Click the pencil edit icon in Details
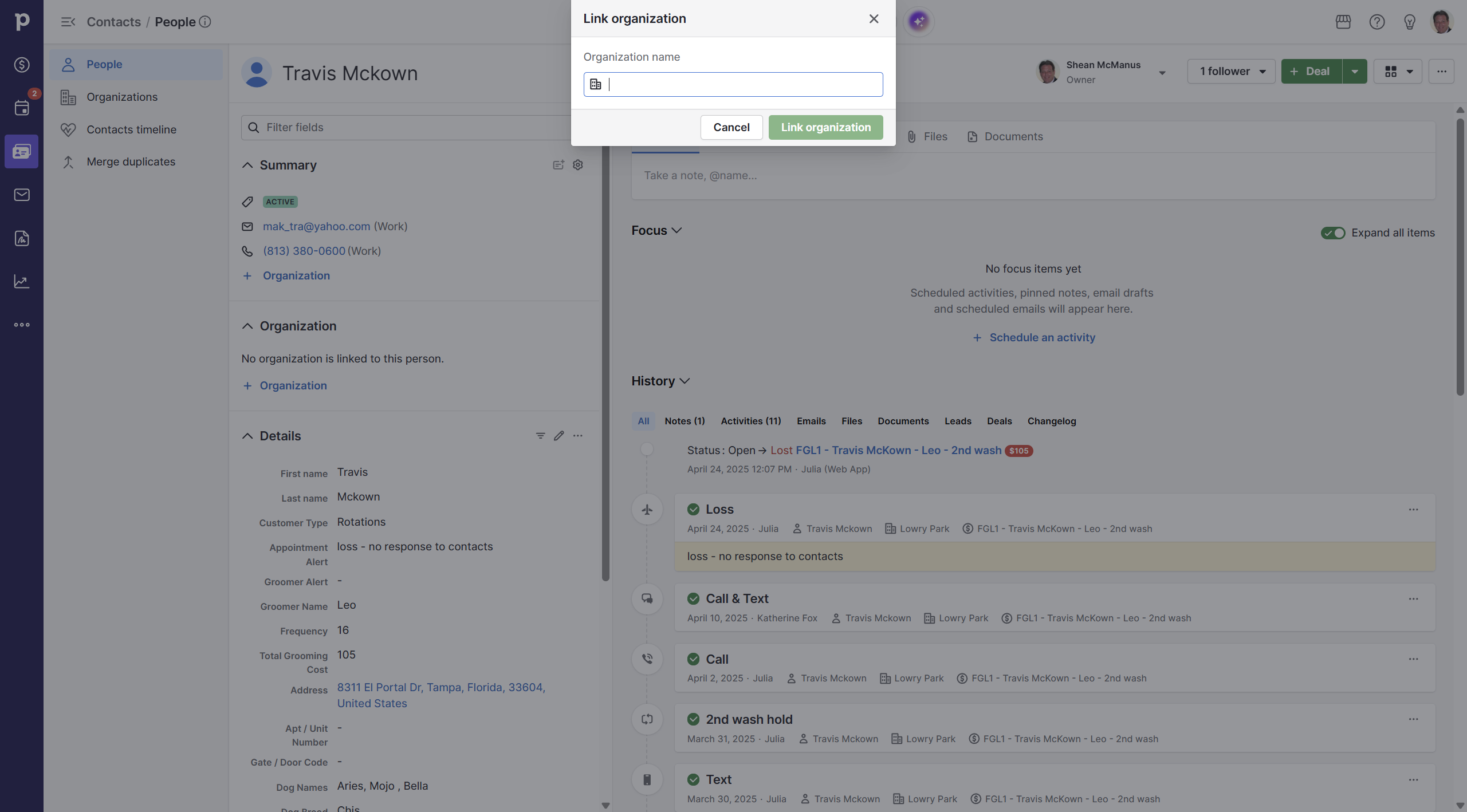 pyautogui.click(x=559, y=436)
